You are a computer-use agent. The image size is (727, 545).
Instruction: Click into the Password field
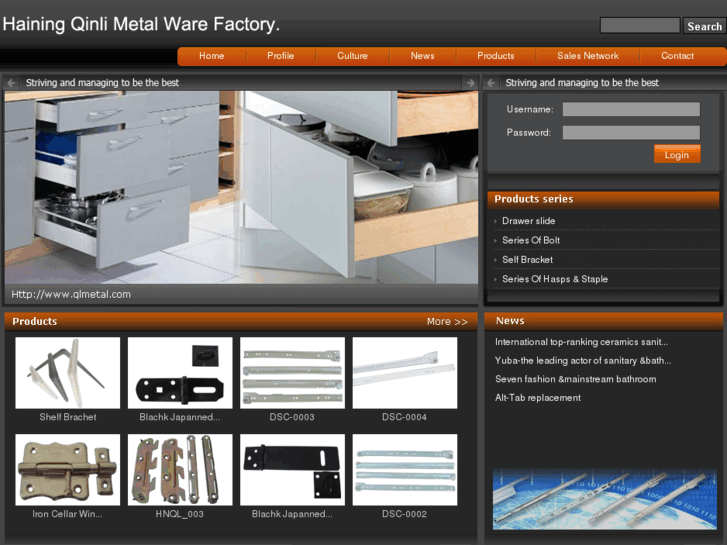click(x=630, y=133)
